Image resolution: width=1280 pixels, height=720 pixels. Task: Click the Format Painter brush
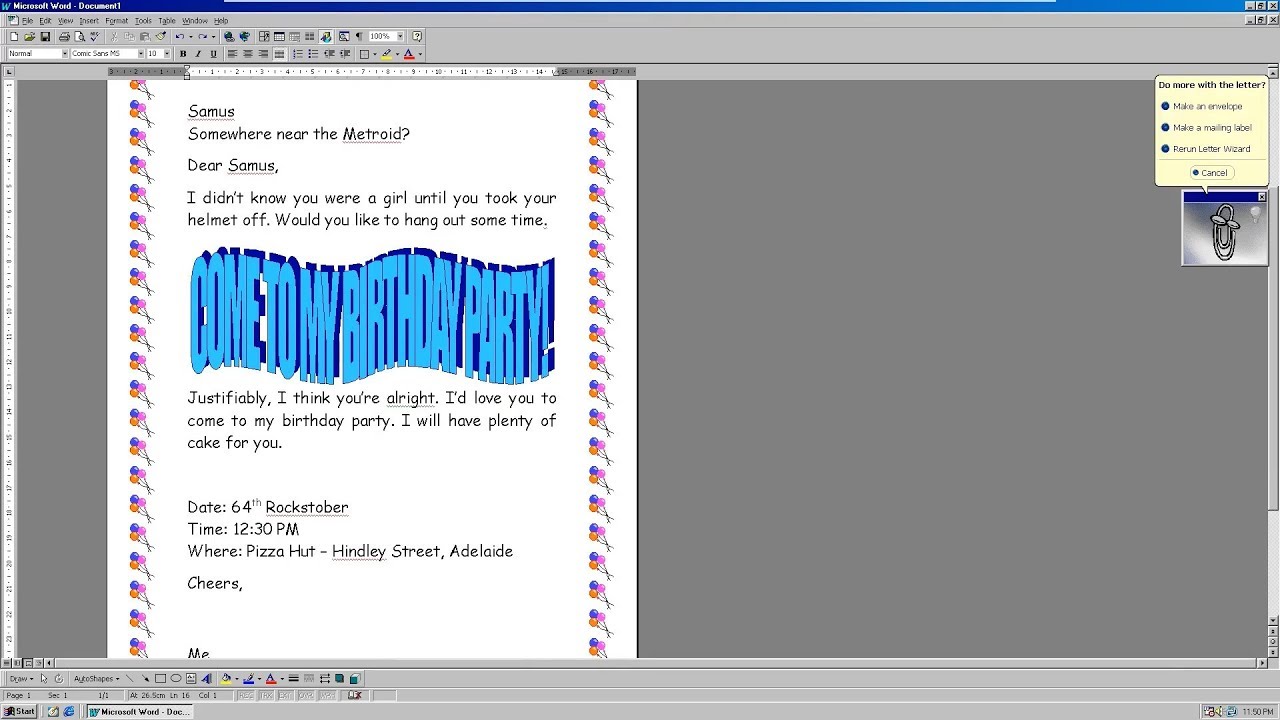pos(161,37)
